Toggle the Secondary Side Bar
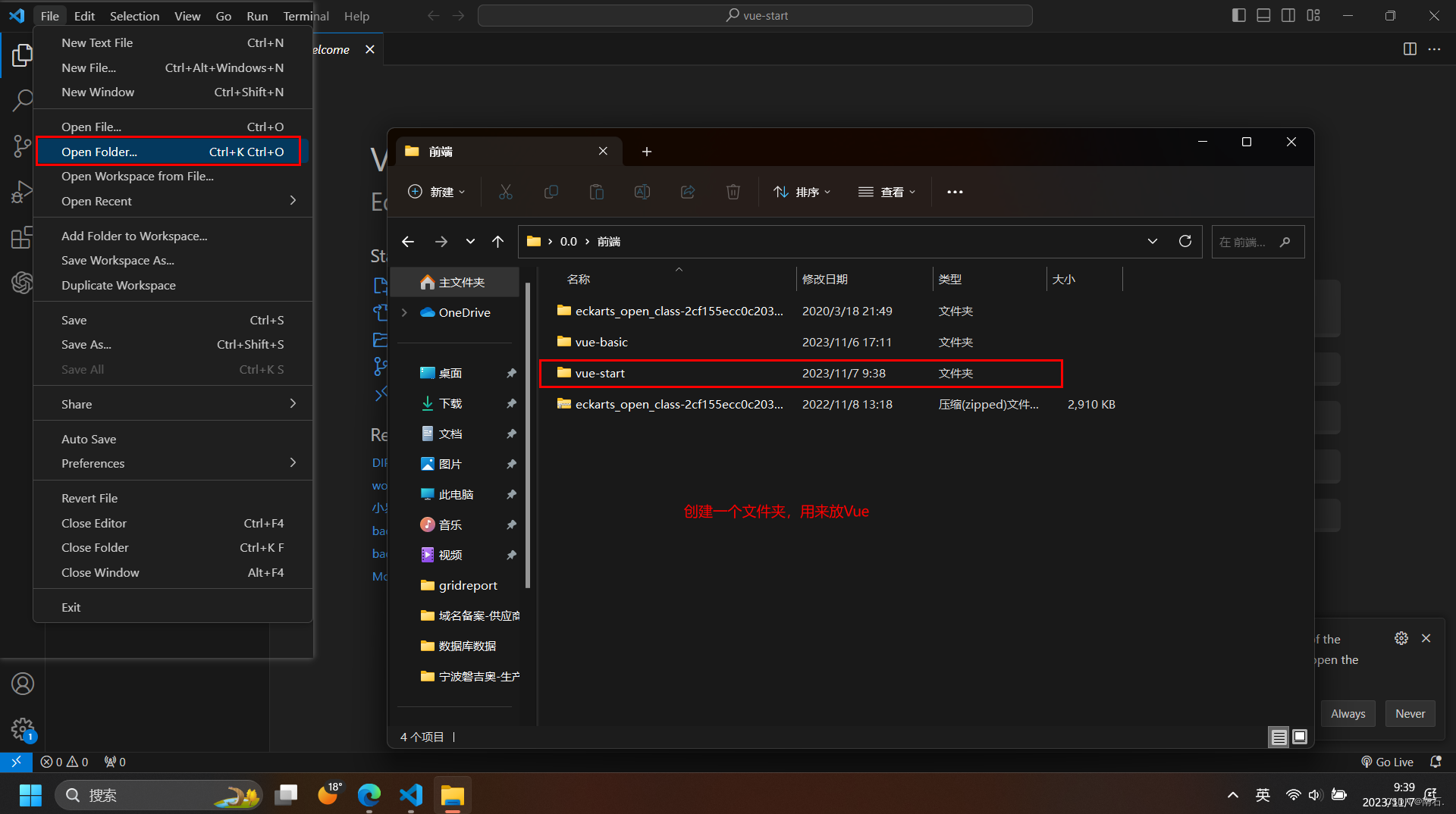The height and width of the screenshot is (814, 1456). [x=1288, y=15]
